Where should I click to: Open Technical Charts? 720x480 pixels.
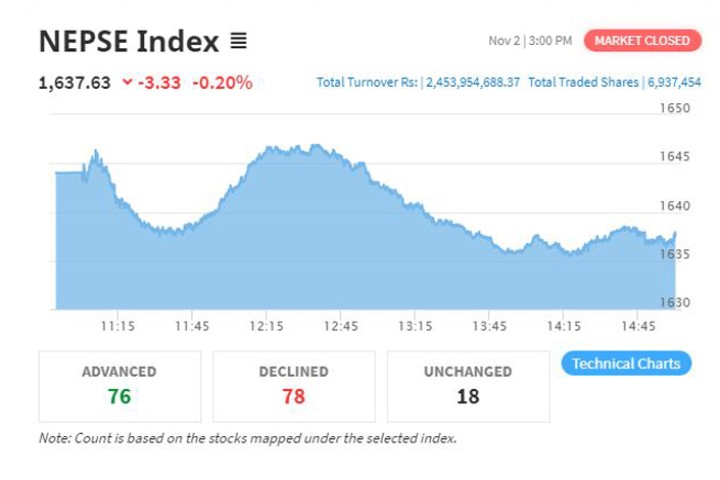(626, 363)
